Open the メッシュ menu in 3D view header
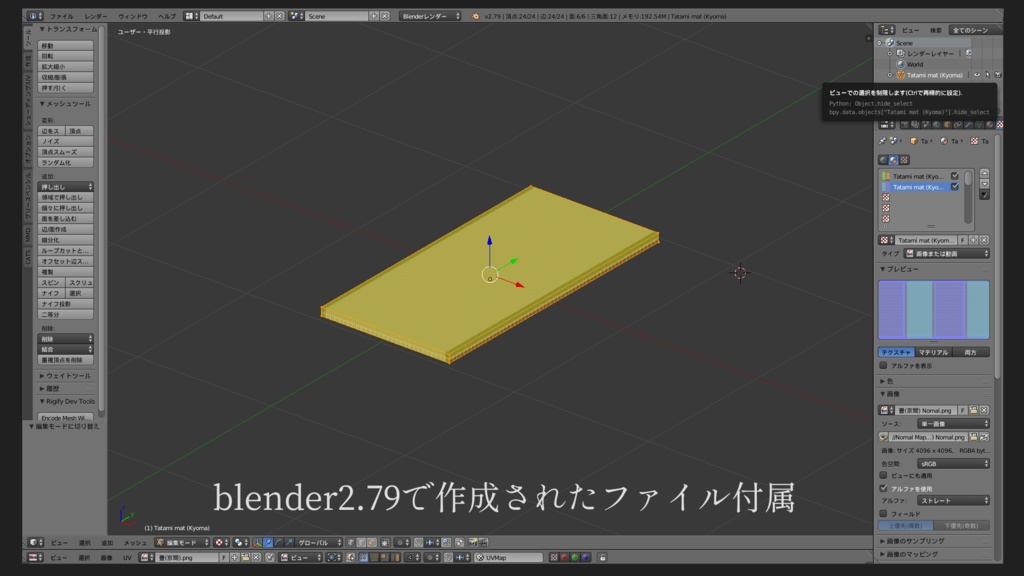 coord(135,543)
